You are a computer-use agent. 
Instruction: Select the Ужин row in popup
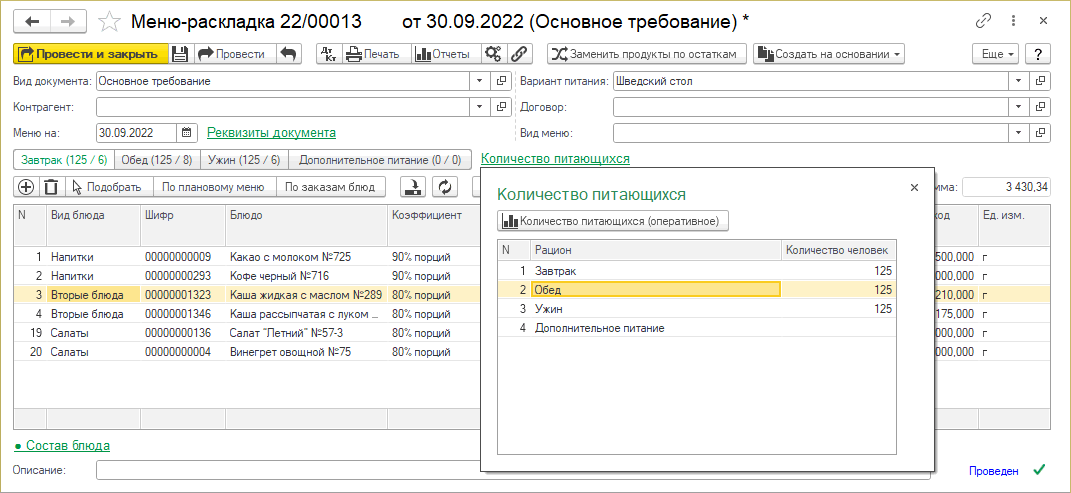697,309
